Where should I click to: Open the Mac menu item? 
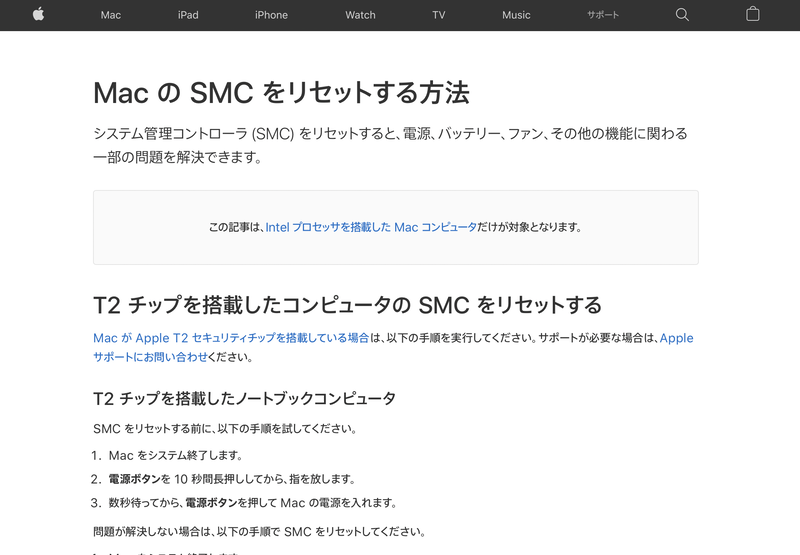(x=111, y=15)
